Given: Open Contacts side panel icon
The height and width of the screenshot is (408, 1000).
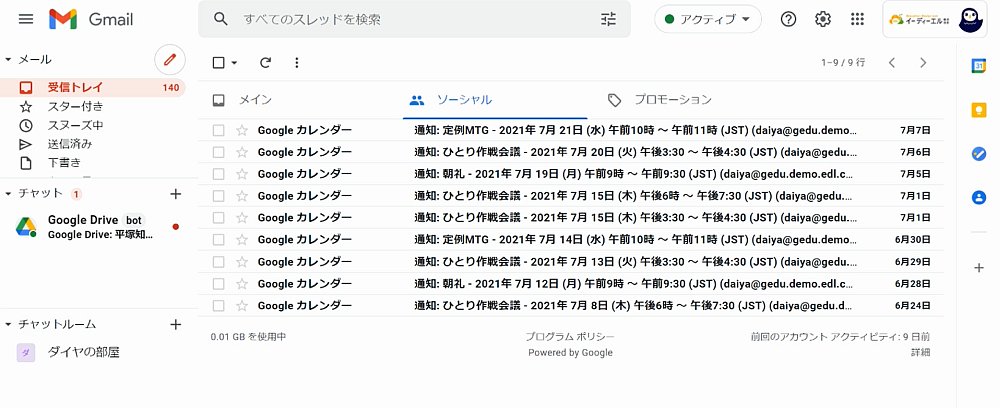Looking at the screenshot, I should click(x=978, y=198).
